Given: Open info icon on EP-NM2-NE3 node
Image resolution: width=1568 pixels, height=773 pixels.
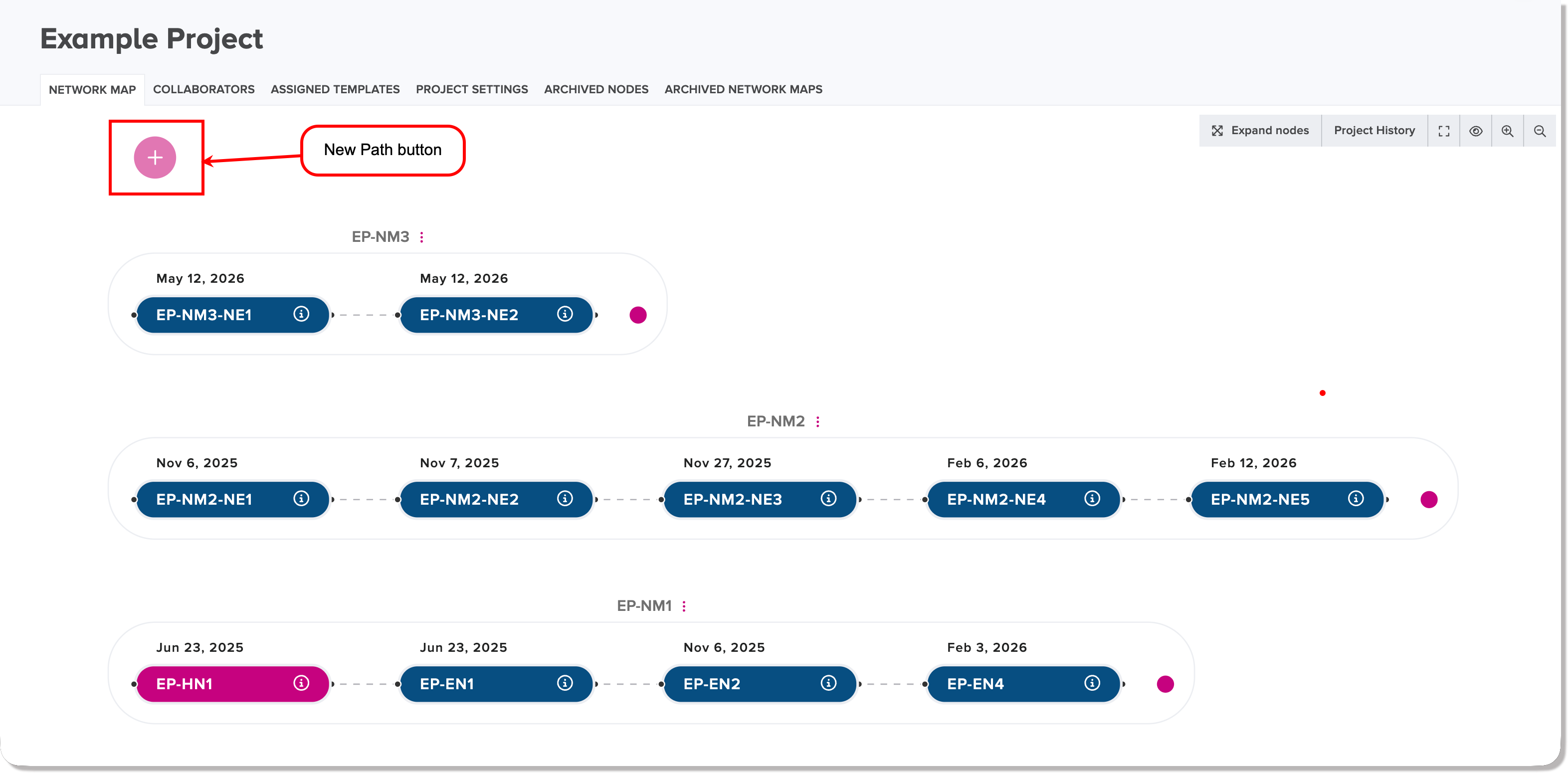Looking at the screenshot, I should click(828, 499).
